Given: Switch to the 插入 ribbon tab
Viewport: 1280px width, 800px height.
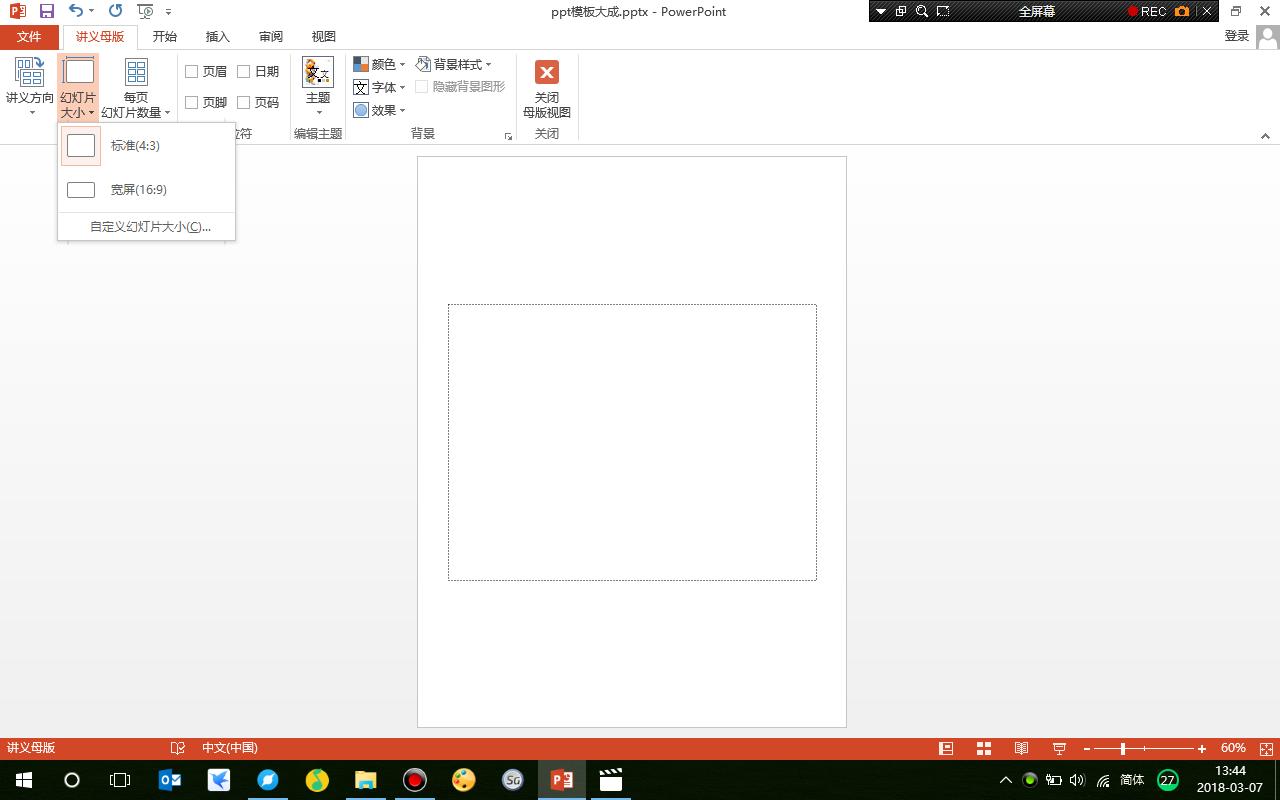Looking at the screenshot, I should pos(217,36).
